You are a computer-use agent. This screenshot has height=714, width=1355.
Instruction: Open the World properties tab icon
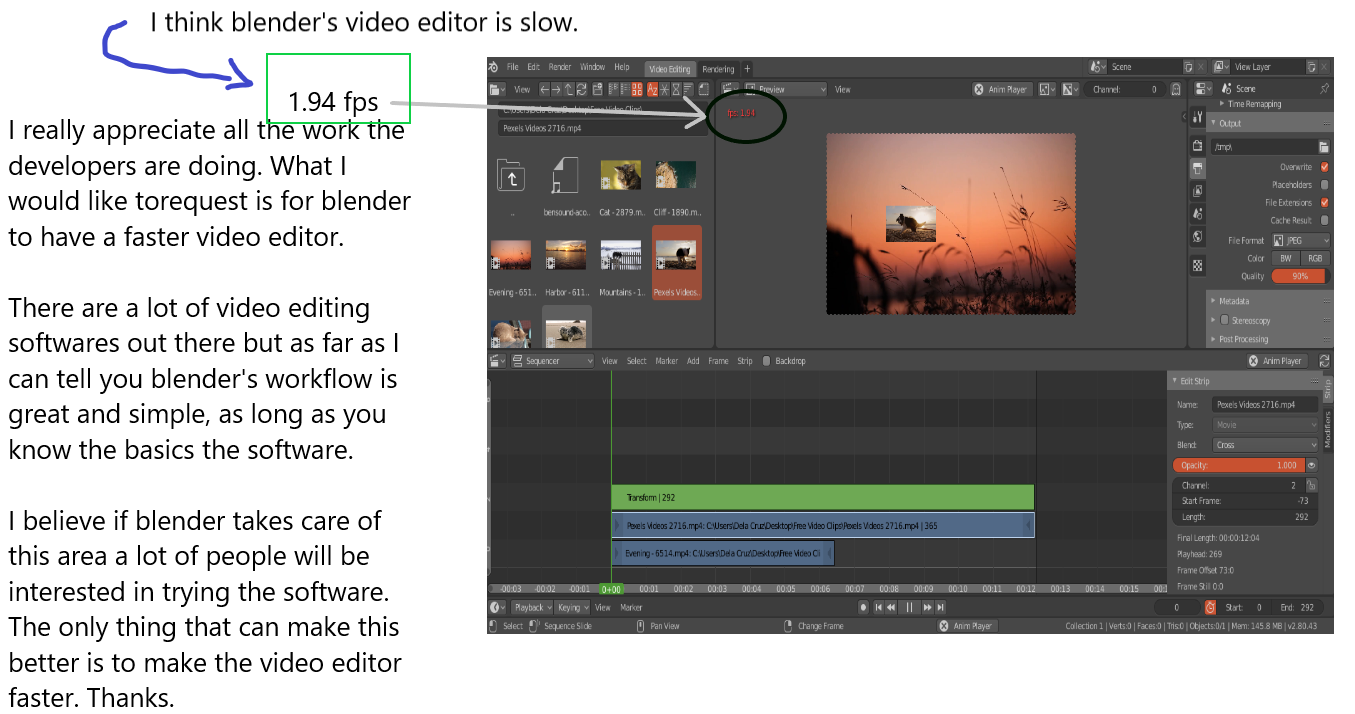tap(1198, 237)
